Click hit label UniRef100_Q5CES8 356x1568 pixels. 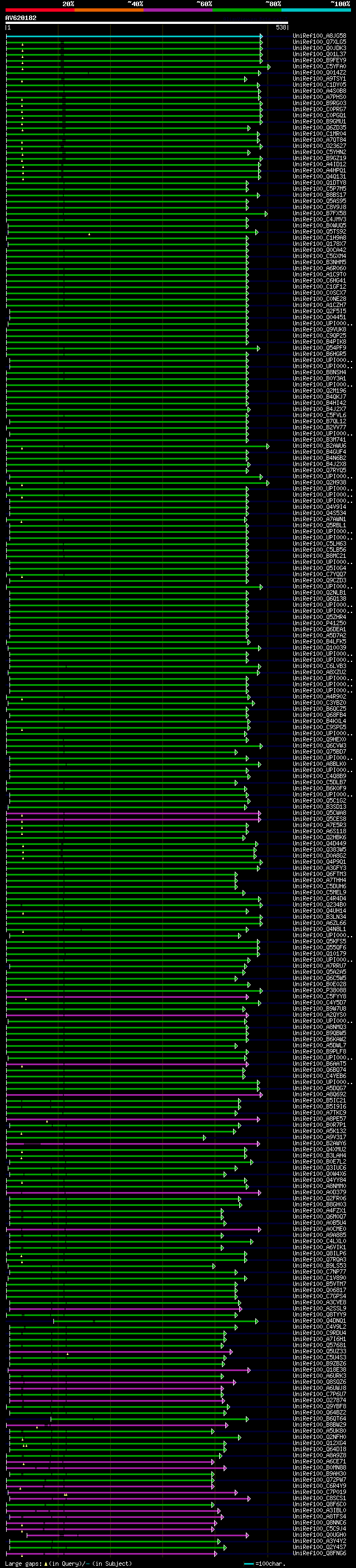click(x=319, y=819)
